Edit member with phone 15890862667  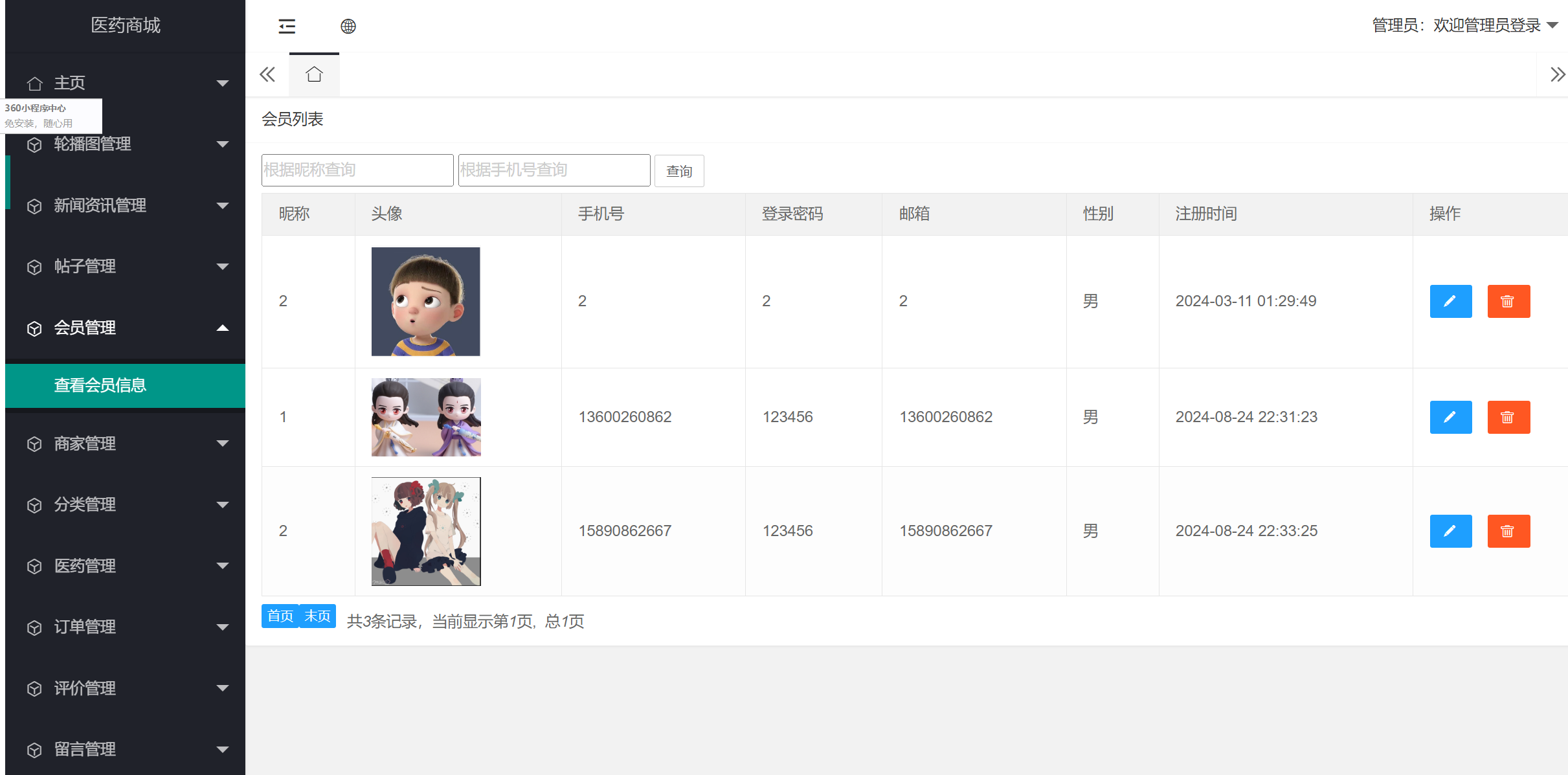pyautogui.click(x=1450, y=531)
